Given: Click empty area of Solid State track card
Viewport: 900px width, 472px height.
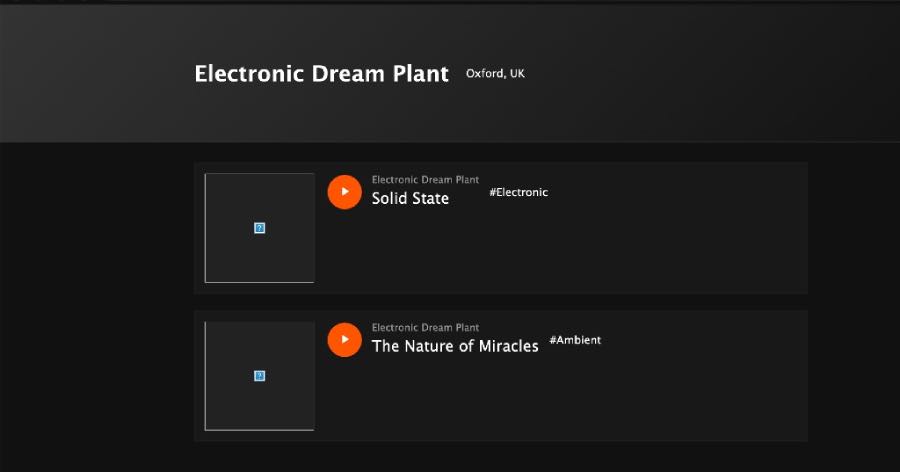Looking at the screenshot, I should pyautogui.click(x=600, y=250).
